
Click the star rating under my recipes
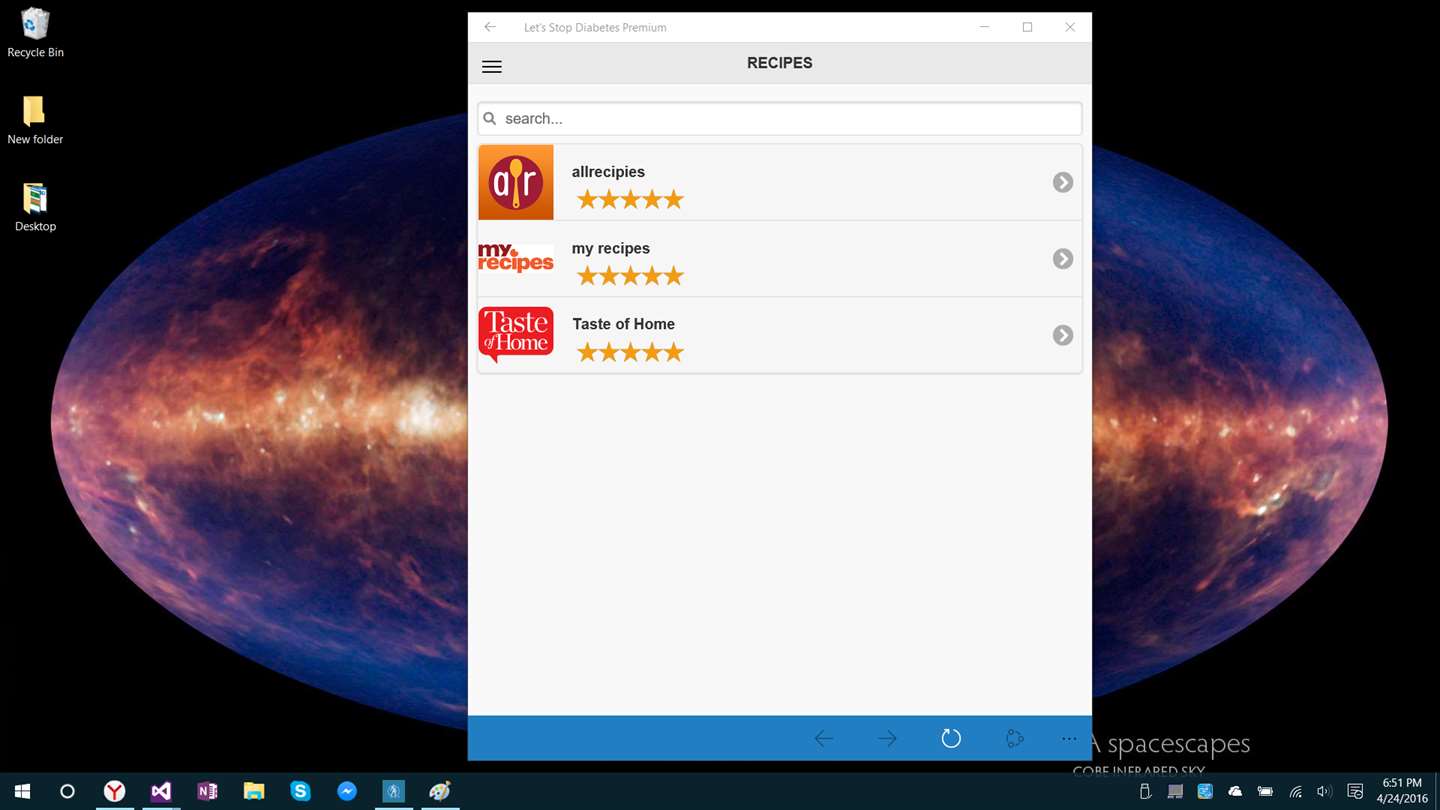[x=630, y=275]
